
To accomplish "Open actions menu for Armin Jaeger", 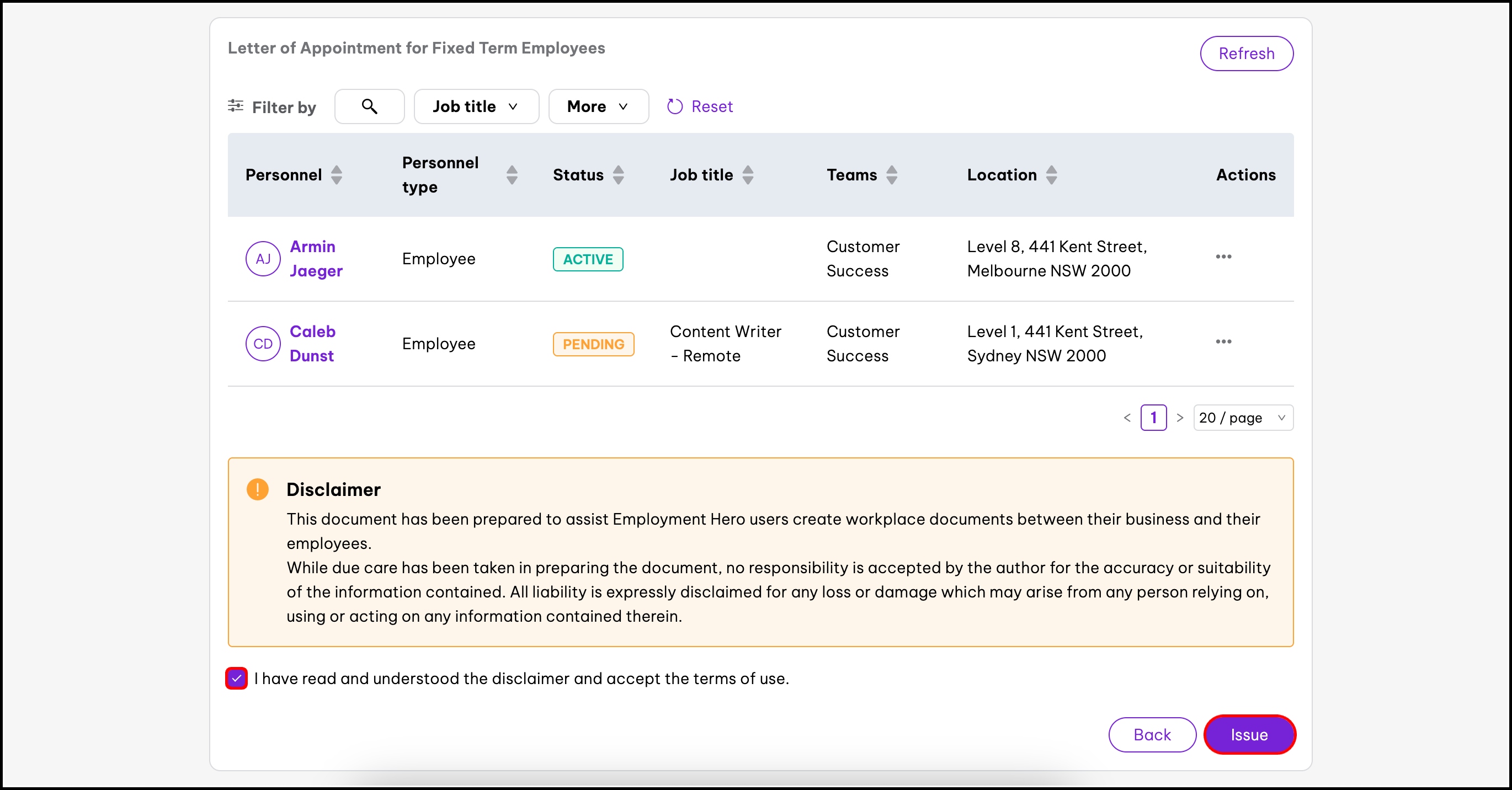I will pyautogui.click(x=1223, y=257).
